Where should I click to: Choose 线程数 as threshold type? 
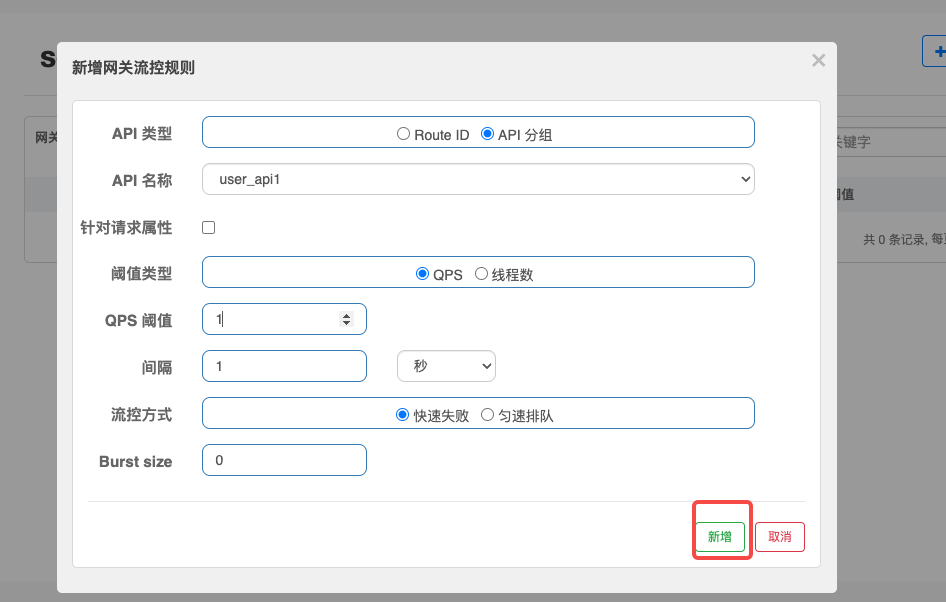[x=481, y=274]
